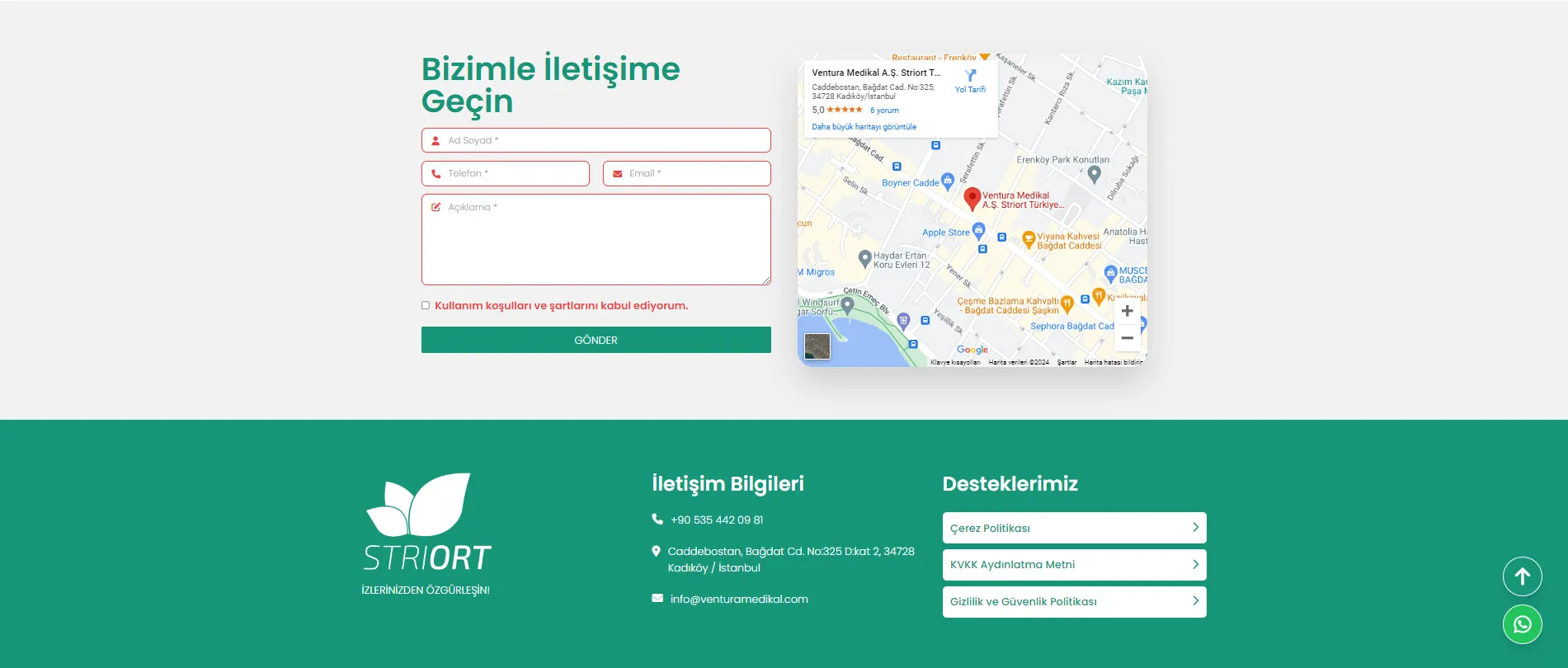The height and width of the screenshot is (668, 1568).
Task: Zoom out on the map
Action: (x=1127, y=338)
